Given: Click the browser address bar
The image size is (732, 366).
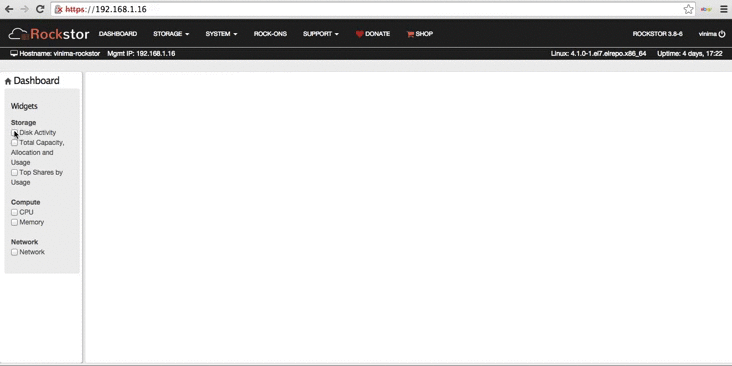Looking at the screenshot, I should 373,9.
